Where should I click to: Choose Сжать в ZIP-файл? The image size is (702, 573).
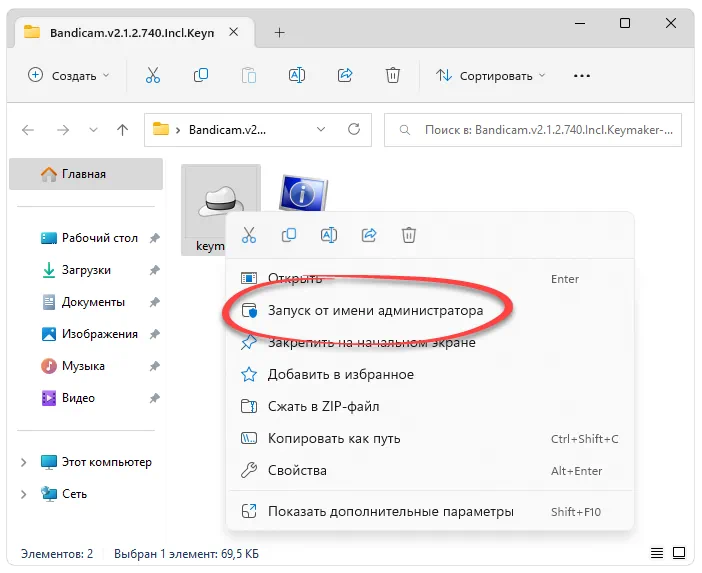click(430, 406)
